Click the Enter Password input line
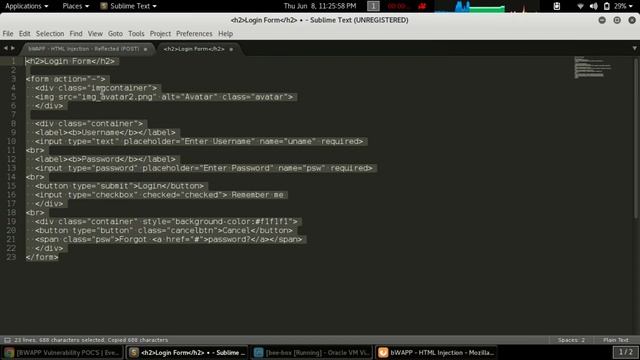This screenshot has width=640, height=360. click(203, 168)
